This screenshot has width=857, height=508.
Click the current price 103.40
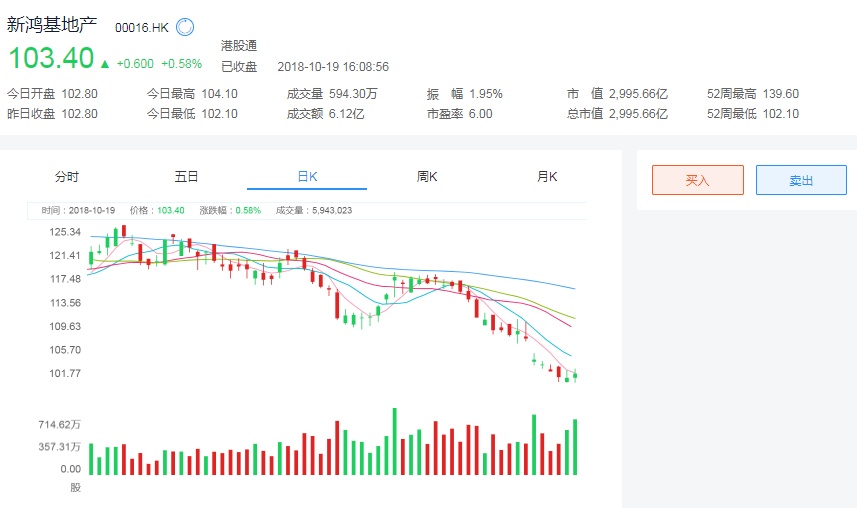click(x=51, y=59)
